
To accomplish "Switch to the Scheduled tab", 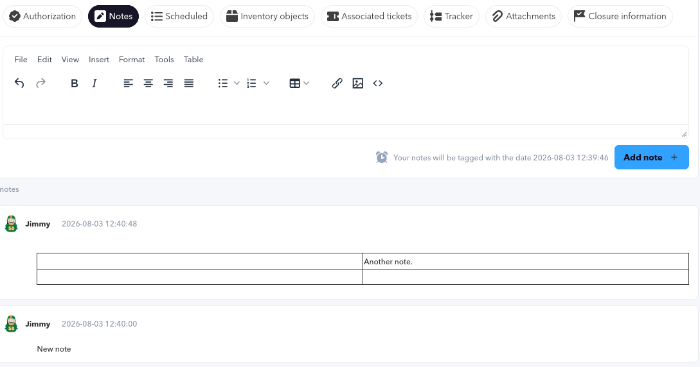I will 179,16.
